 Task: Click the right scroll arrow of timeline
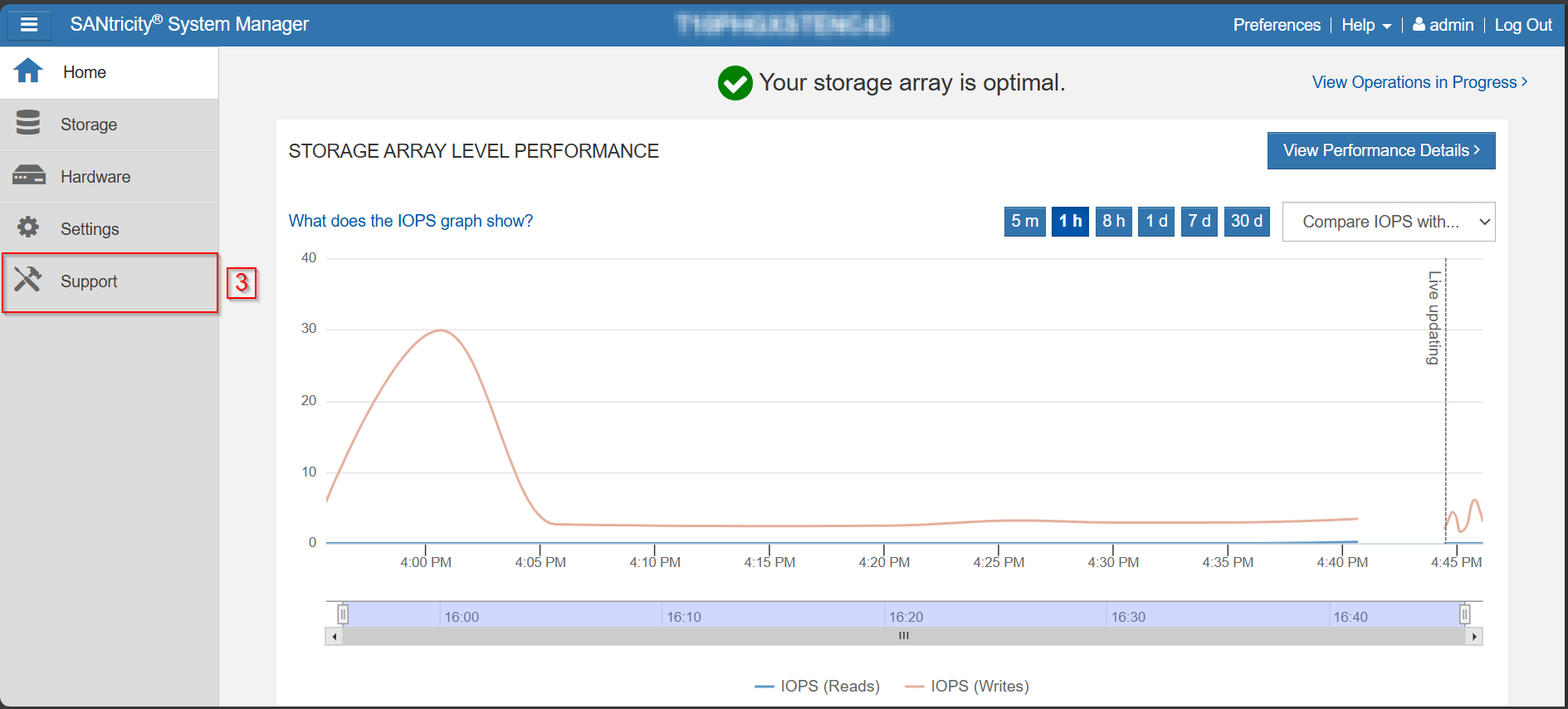click(1474, 637)
